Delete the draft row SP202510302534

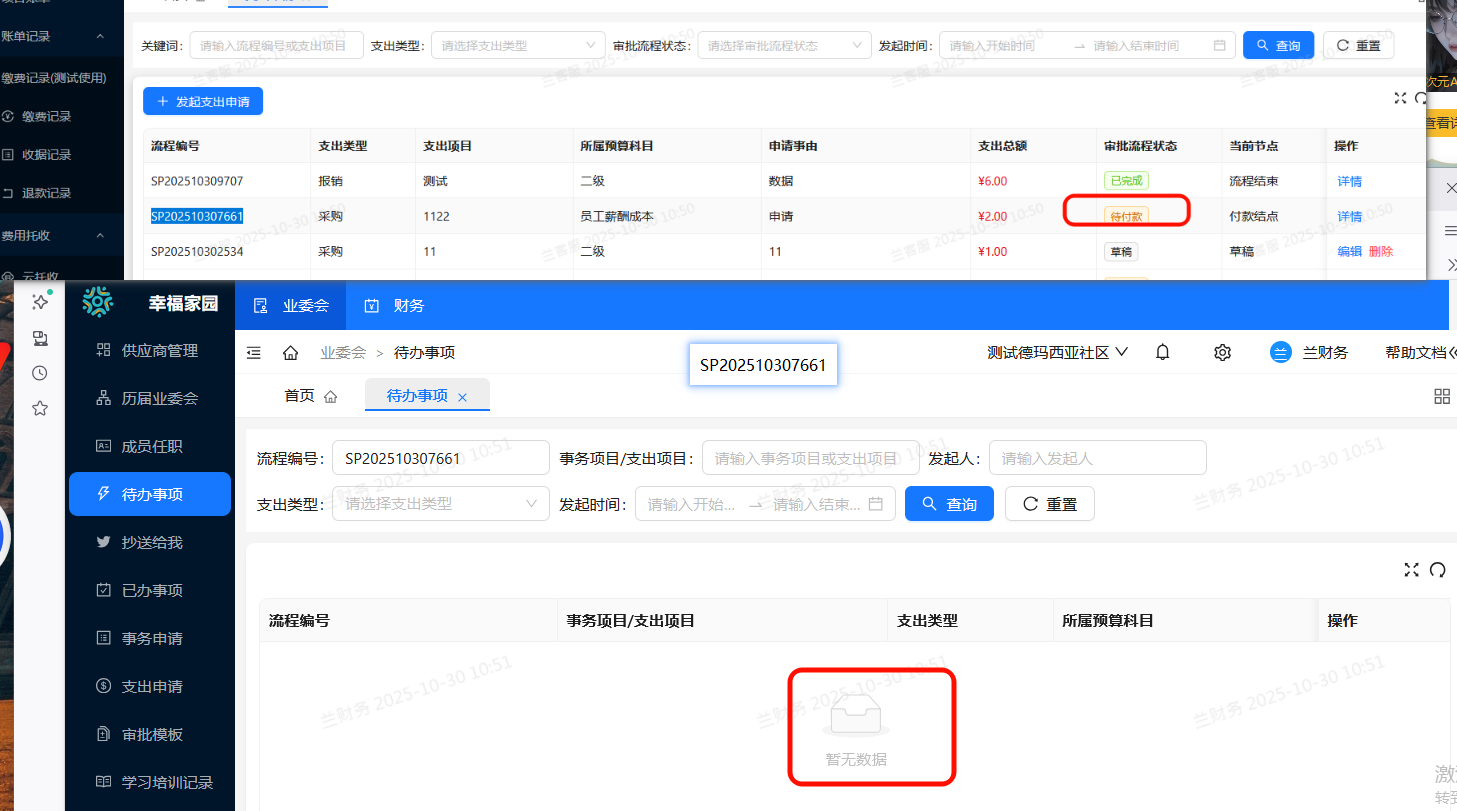(x=1380, y=251)
